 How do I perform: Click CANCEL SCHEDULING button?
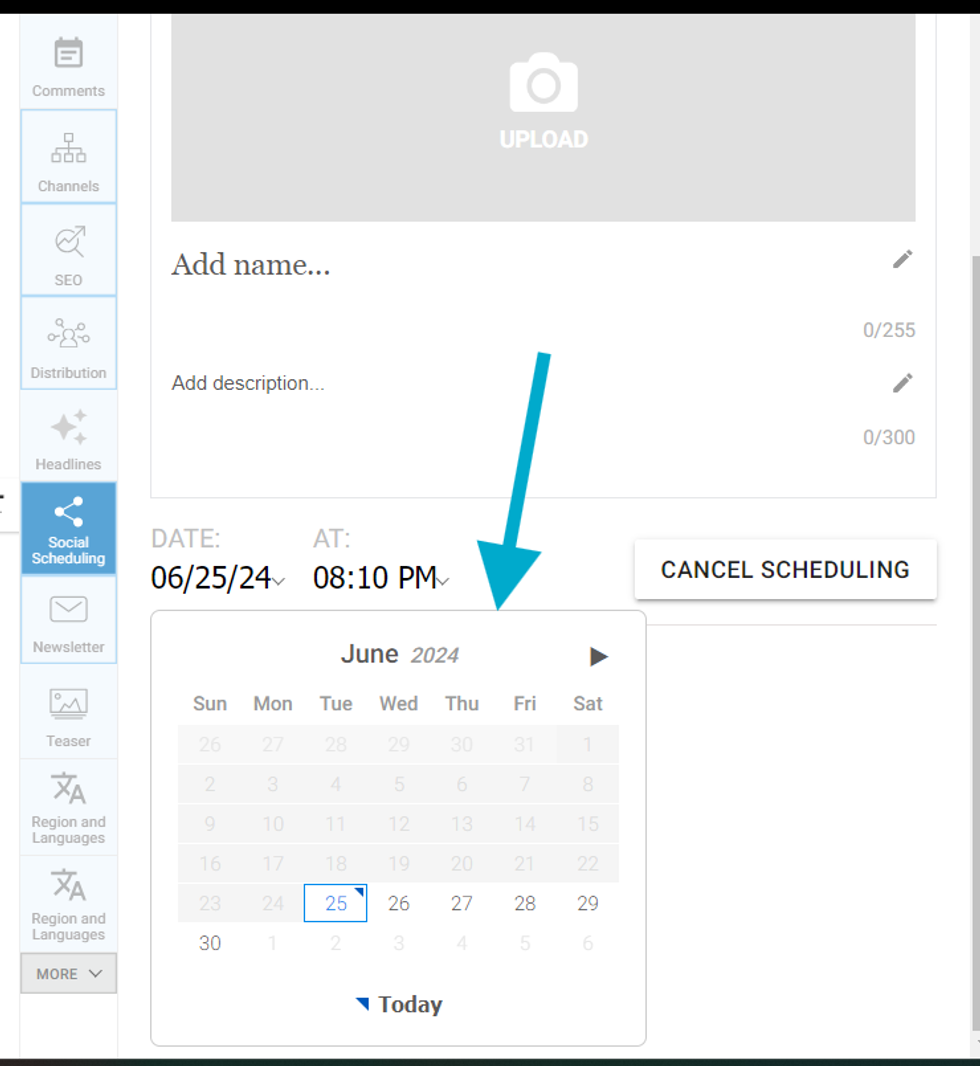pos(785,569)
